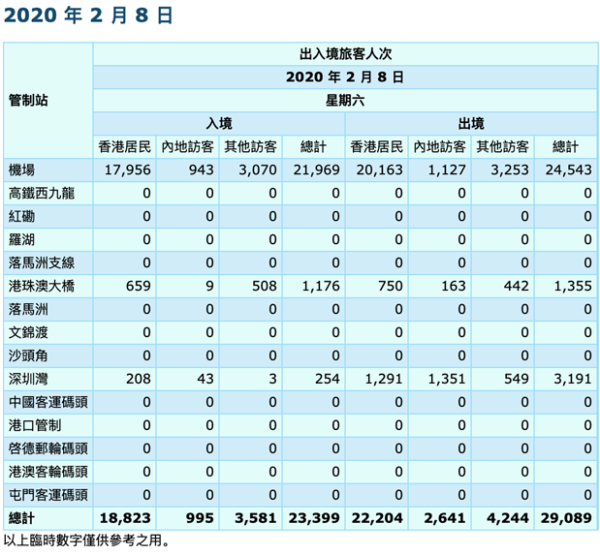
Task: Click the 落馬洲支線 row label
Action: 34,262
